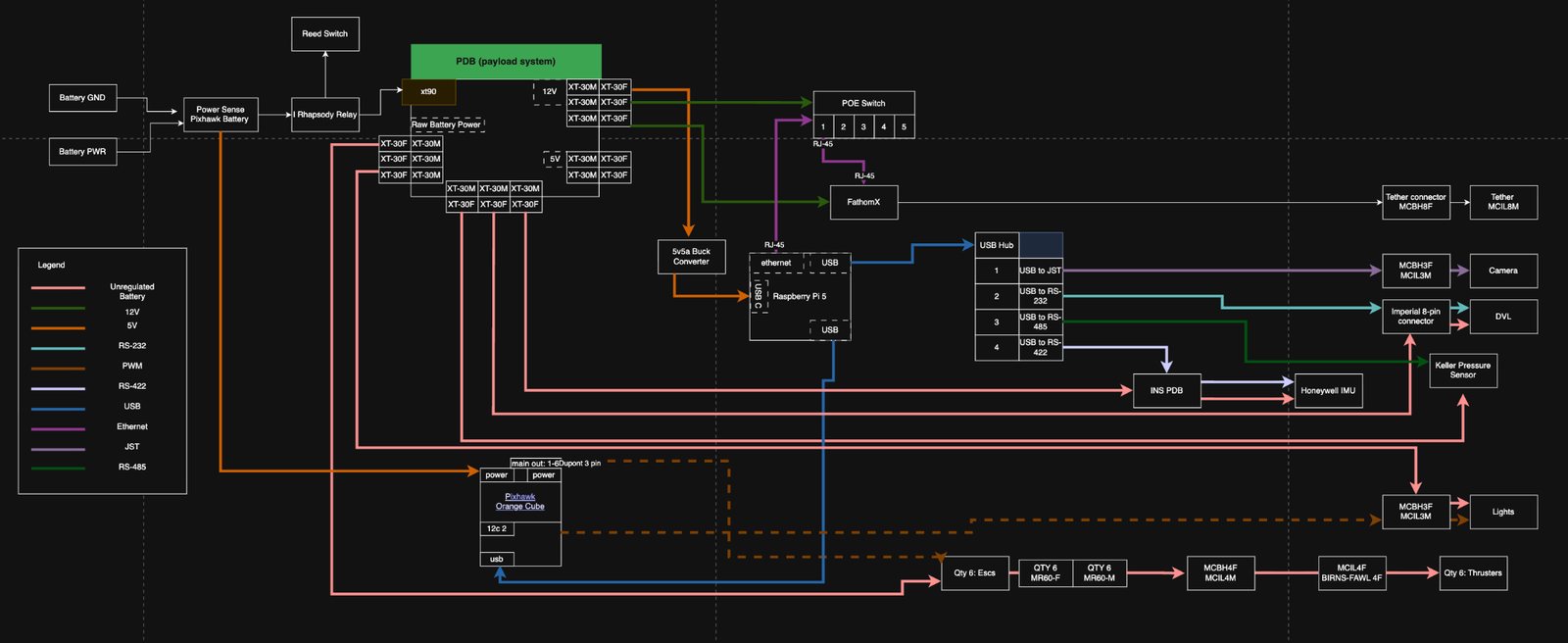
Task: Click the cyan RS-232 legend line
Action: pyautogui.click(x=58, y=348)
